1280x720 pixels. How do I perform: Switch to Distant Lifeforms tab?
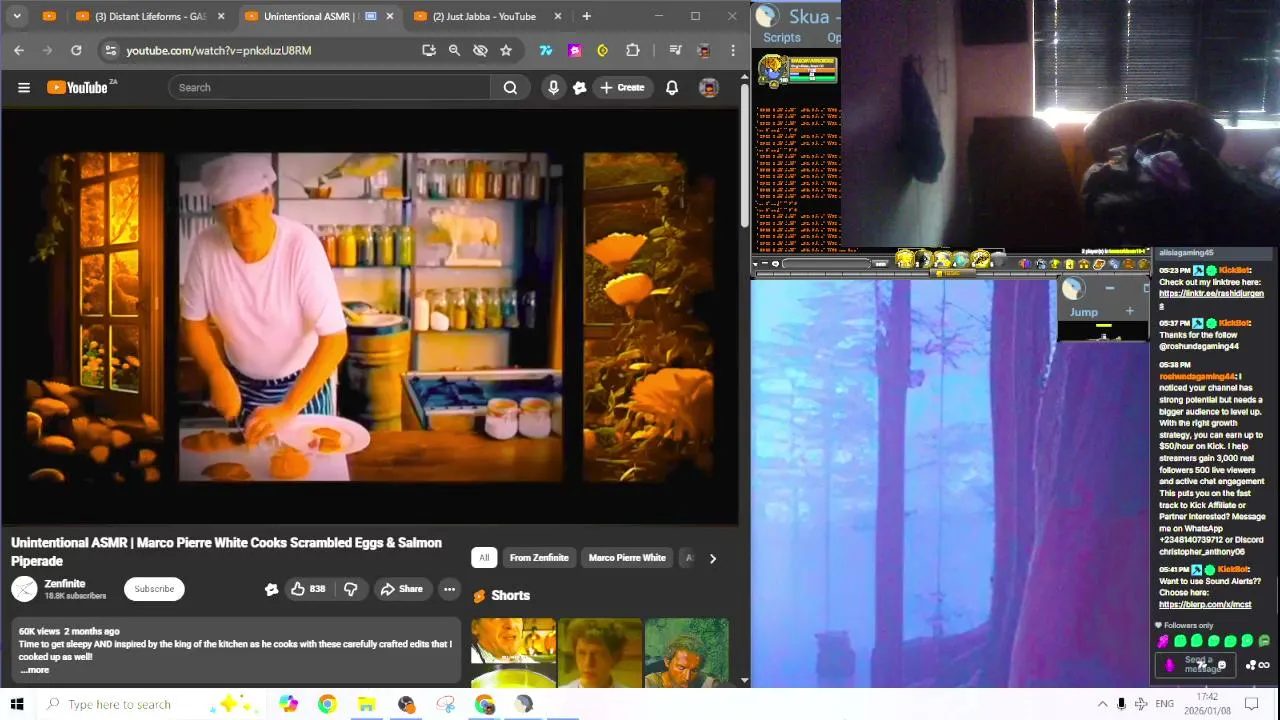[x=150, y=16]
